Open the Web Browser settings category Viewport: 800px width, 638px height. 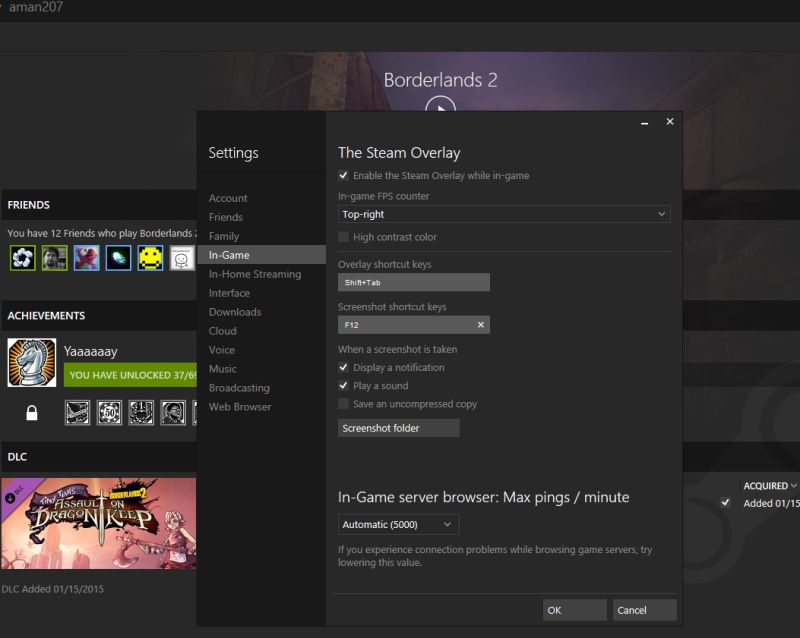point(240,407)
